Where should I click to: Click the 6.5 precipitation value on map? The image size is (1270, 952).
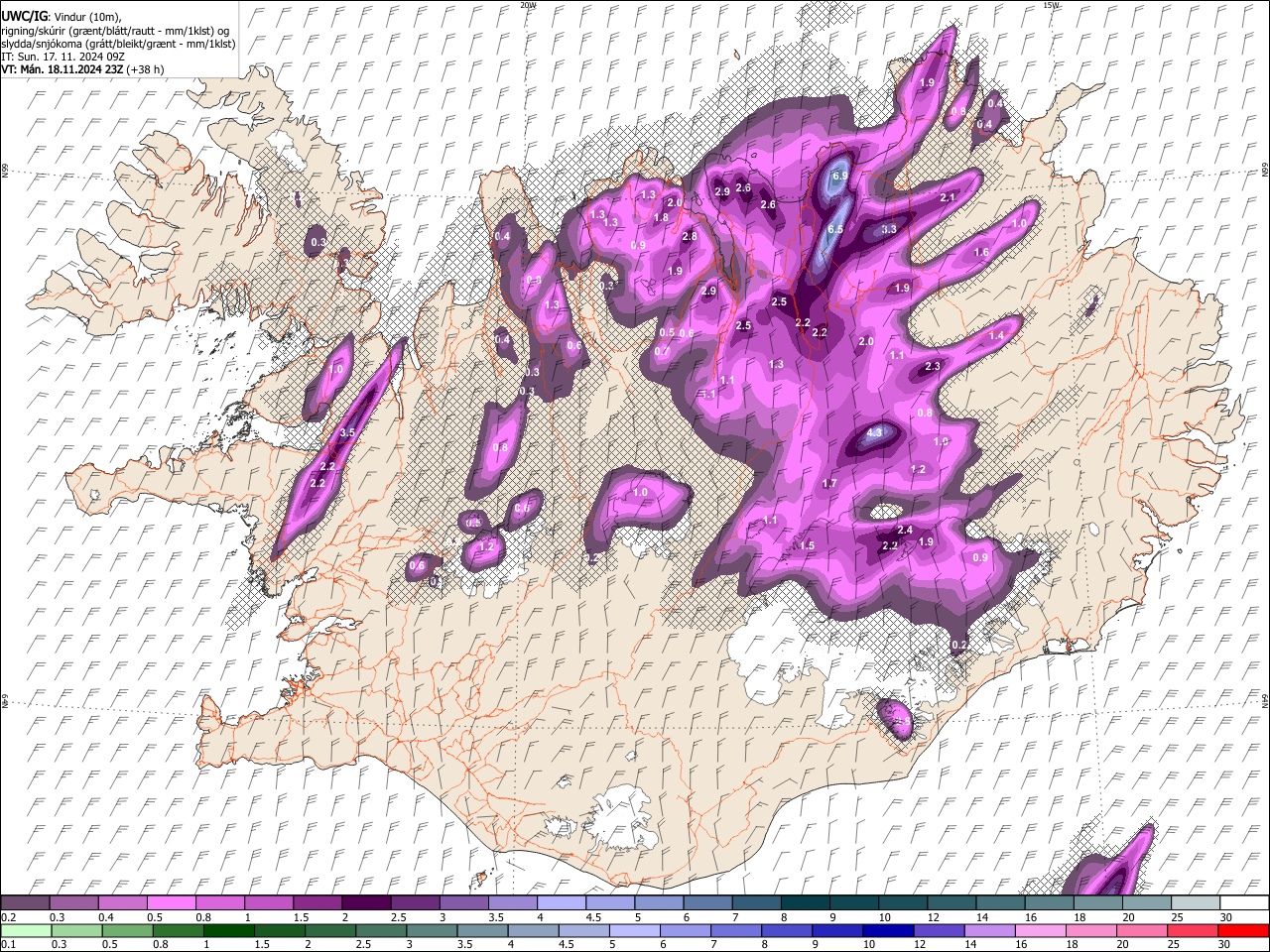click(x=835, y=229)
